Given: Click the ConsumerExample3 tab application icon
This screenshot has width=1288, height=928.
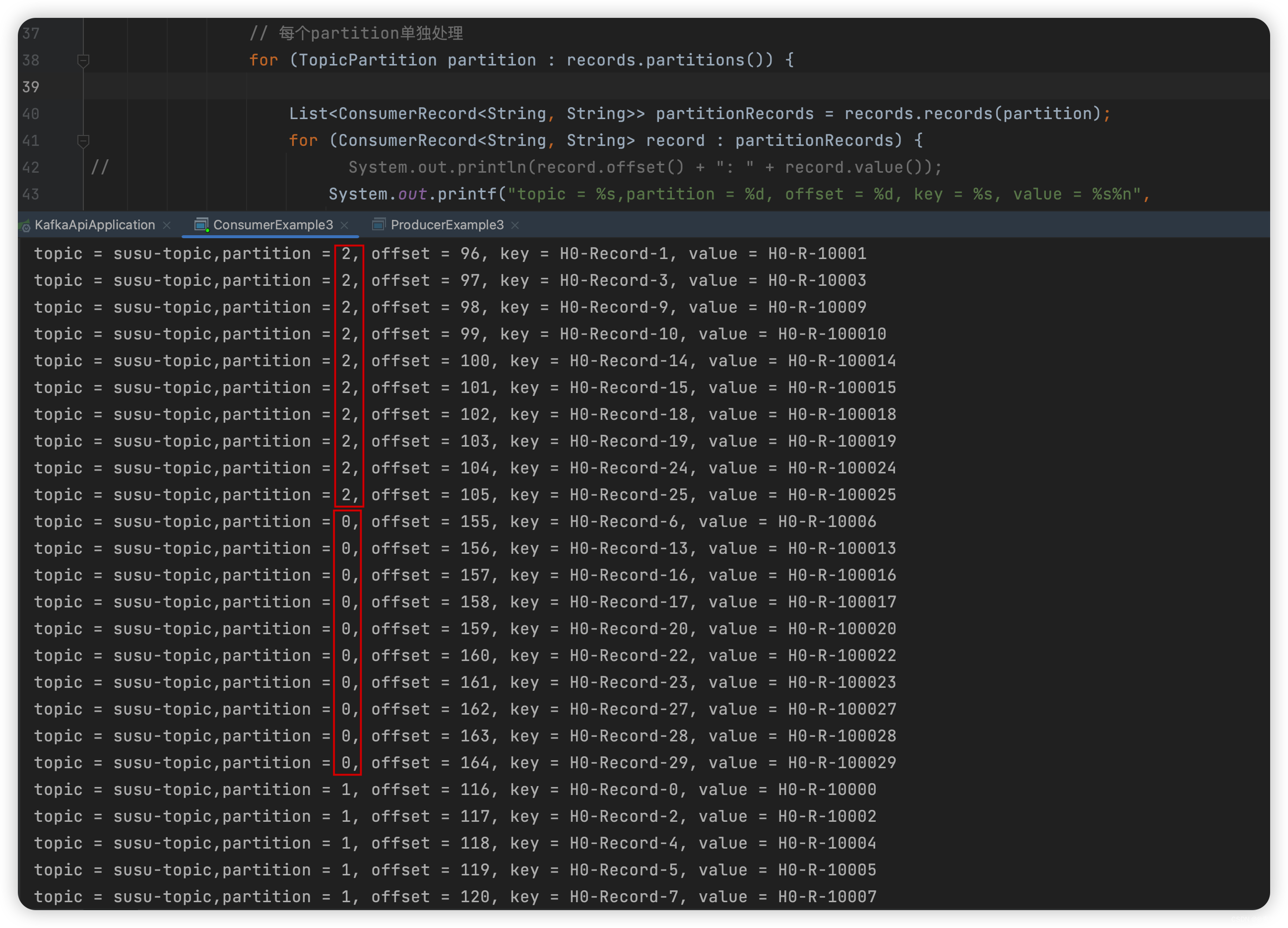Looking at the screenshot, I should click(x=201, y=225).
